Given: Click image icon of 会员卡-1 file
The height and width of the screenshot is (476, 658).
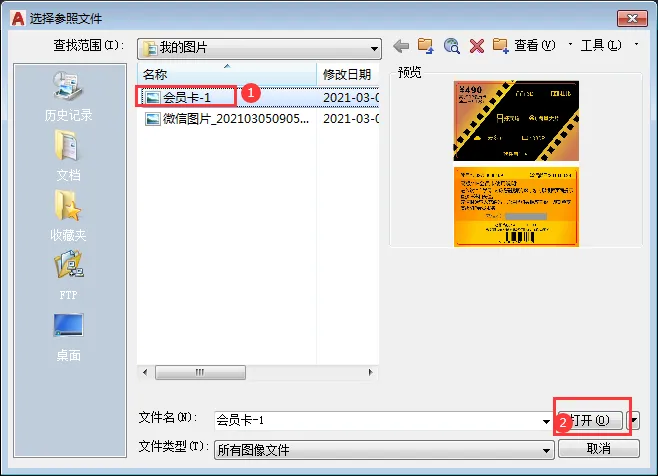Looking at the screenshot, I should [x=152, y=98].
